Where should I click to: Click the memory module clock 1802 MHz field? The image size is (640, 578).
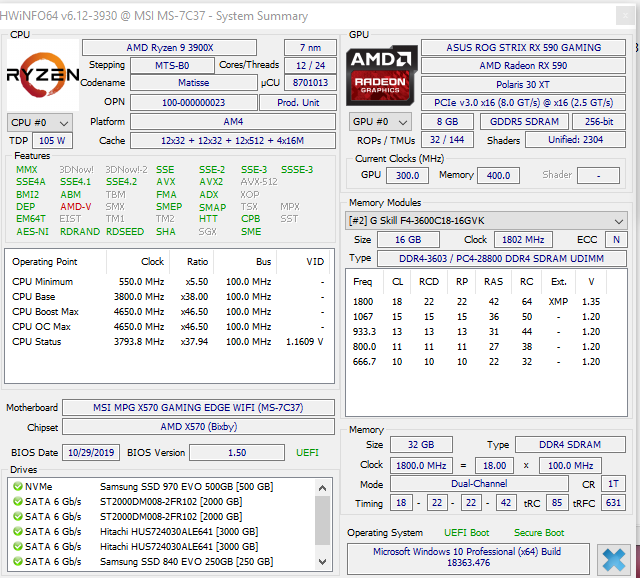(523, 240)
